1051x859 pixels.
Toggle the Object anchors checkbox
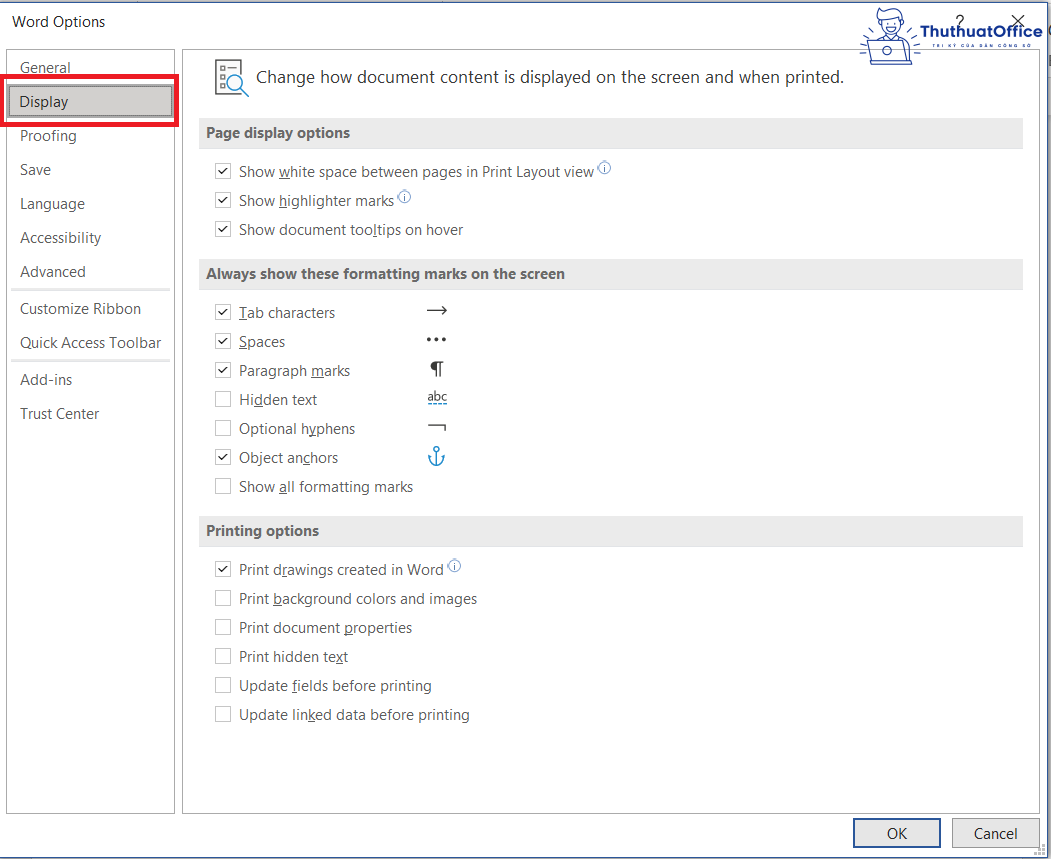tap(223, 457)
